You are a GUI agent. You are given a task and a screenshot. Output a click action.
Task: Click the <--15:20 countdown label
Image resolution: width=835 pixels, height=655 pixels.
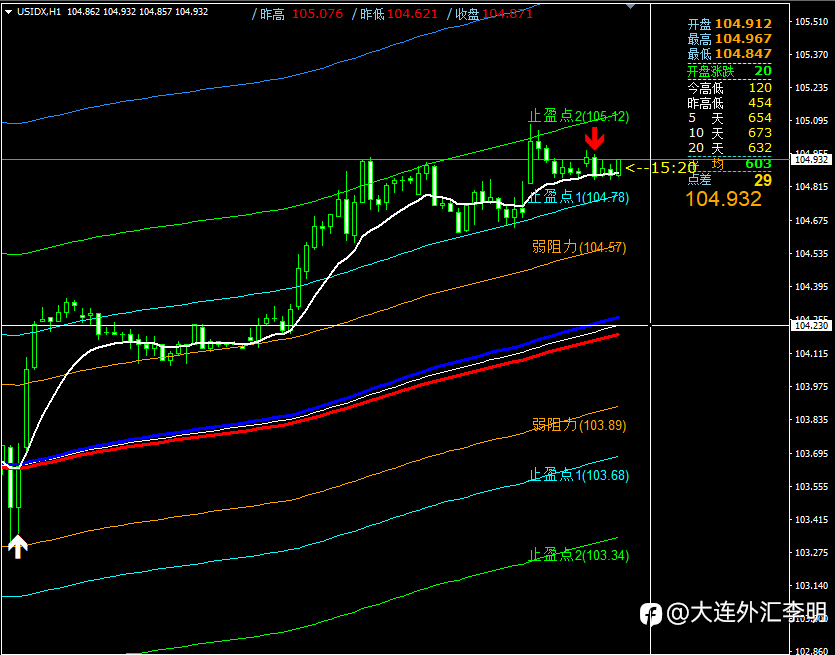[x=661, y=168]
